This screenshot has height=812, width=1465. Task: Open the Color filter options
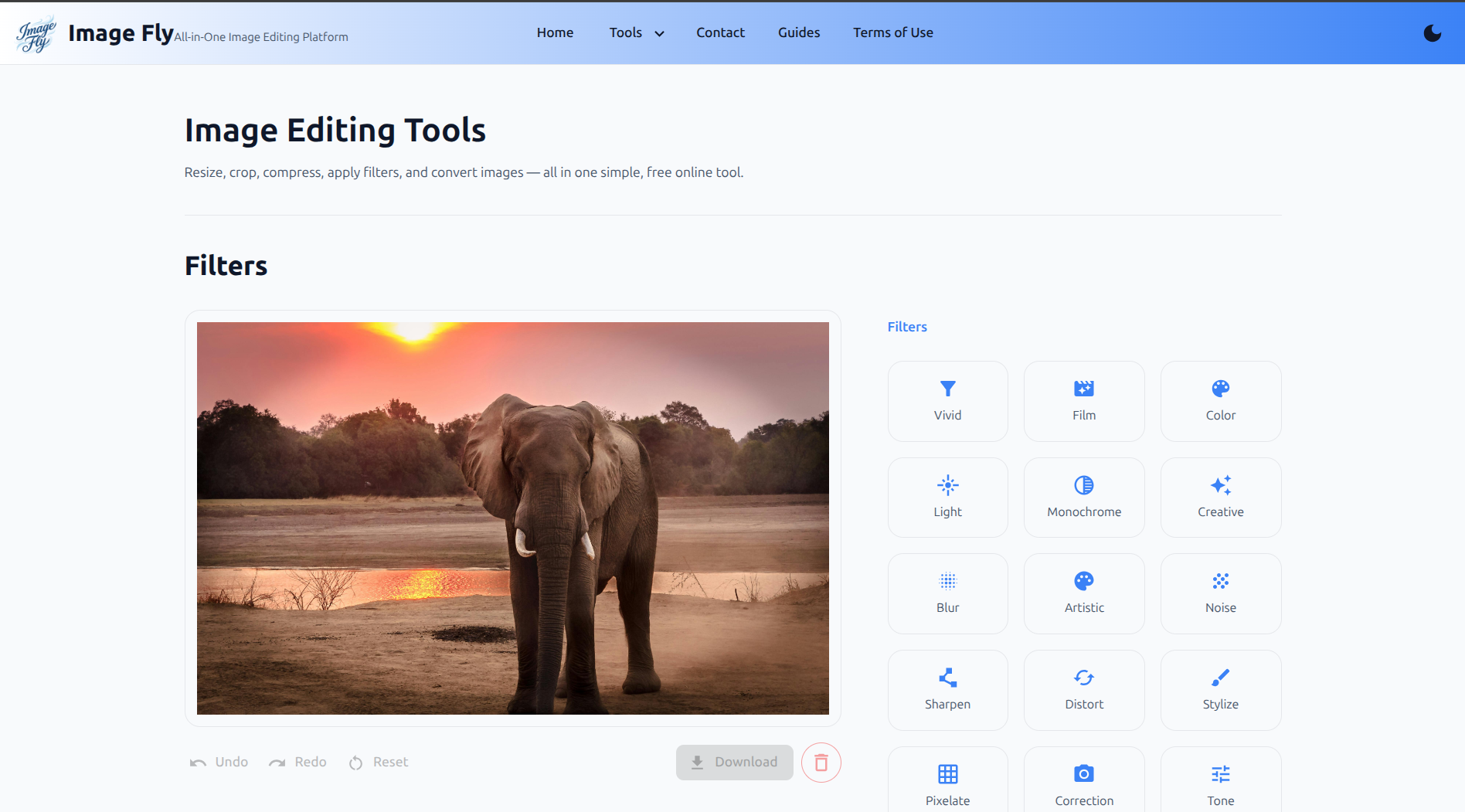point(1220,401)
